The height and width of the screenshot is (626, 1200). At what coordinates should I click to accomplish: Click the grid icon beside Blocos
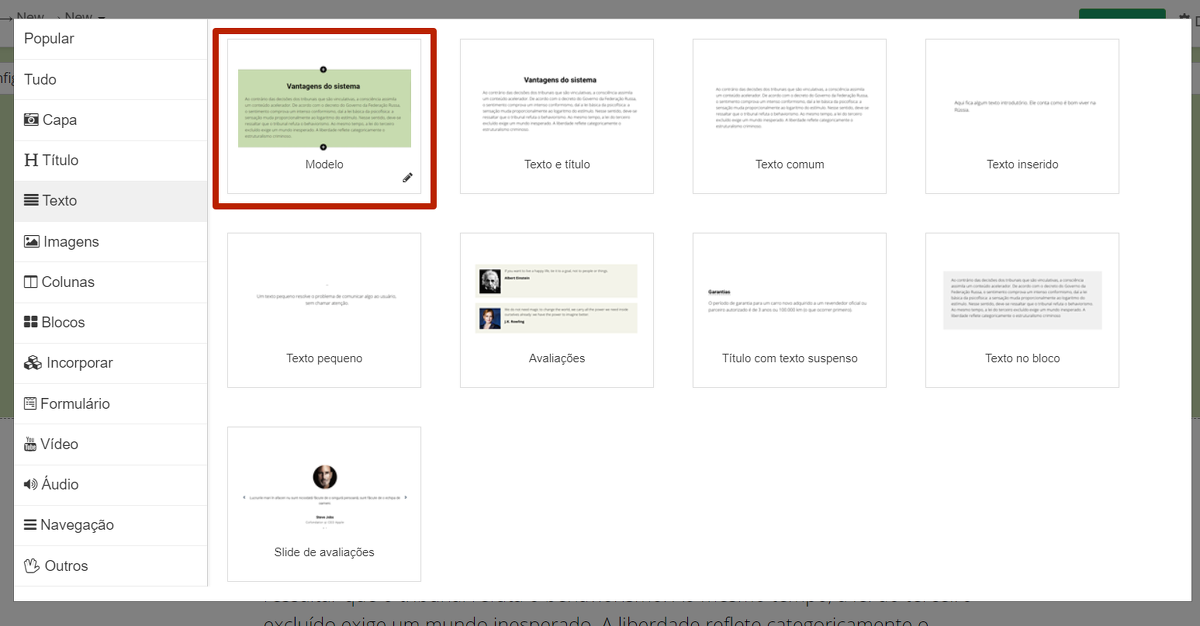point(31,323)
